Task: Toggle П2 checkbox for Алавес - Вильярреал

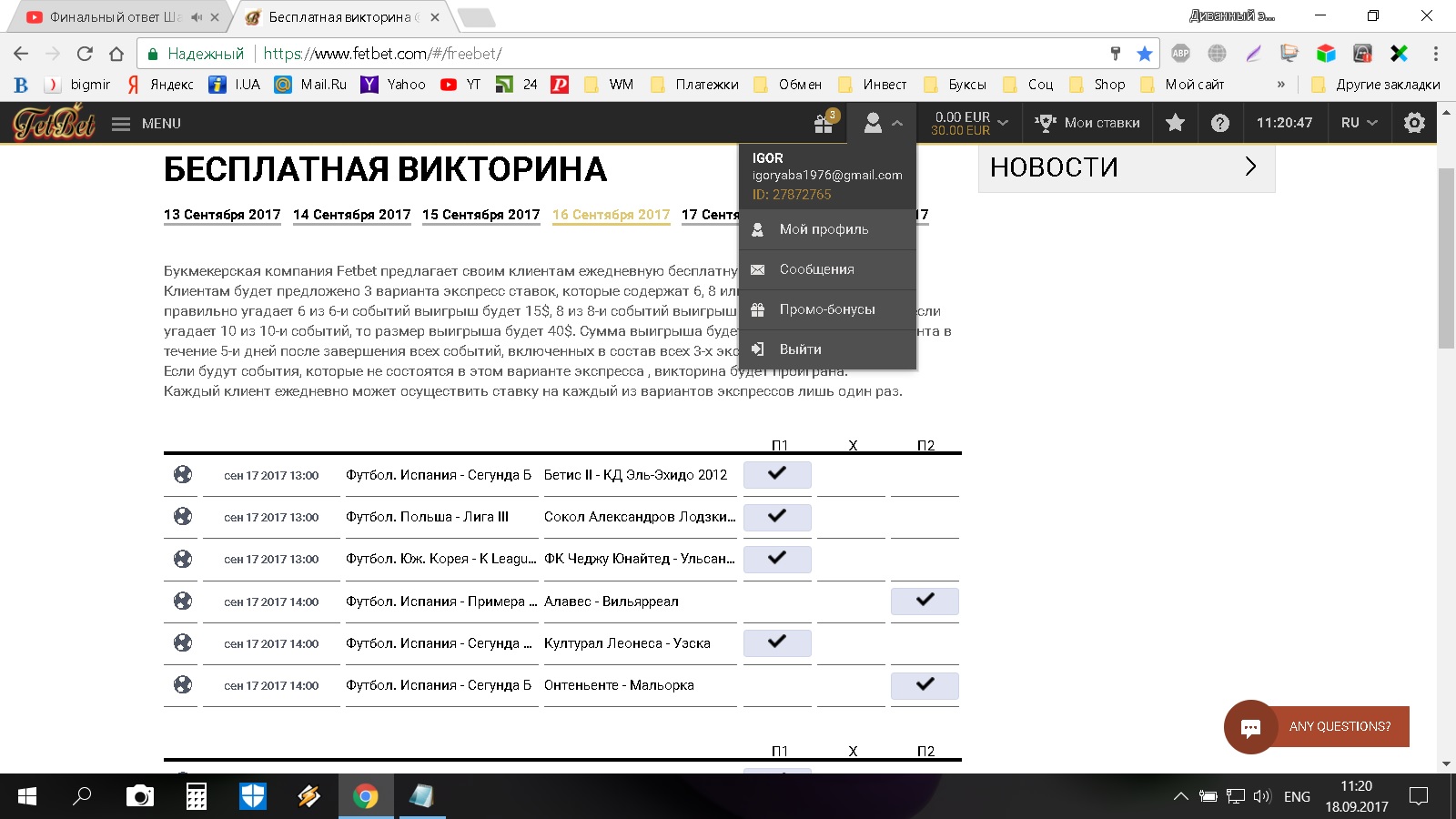Action: pyautogui.click(x=925, y=601)
